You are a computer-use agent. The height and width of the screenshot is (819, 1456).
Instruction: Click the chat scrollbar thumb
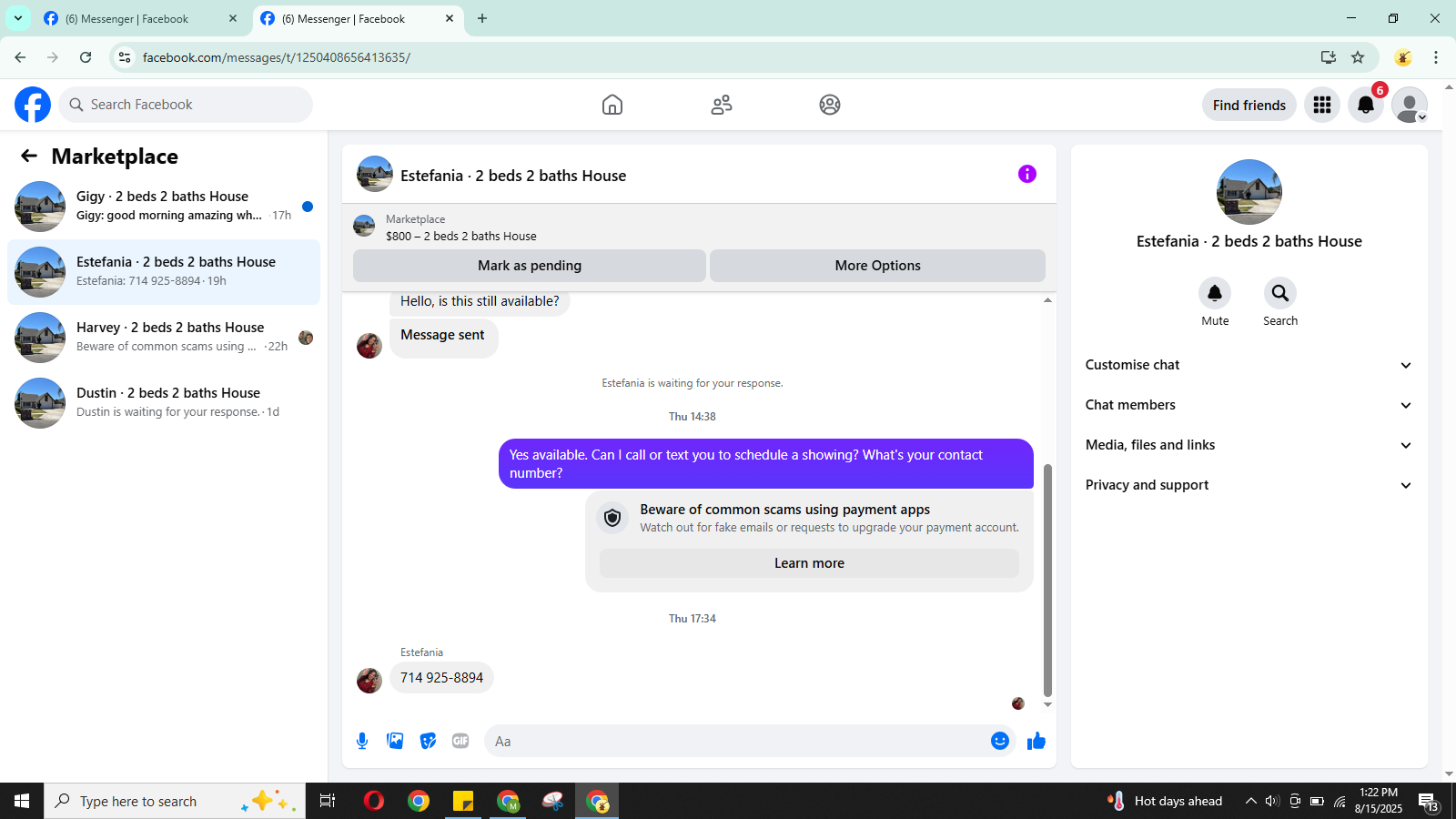tap(1047, 580)
